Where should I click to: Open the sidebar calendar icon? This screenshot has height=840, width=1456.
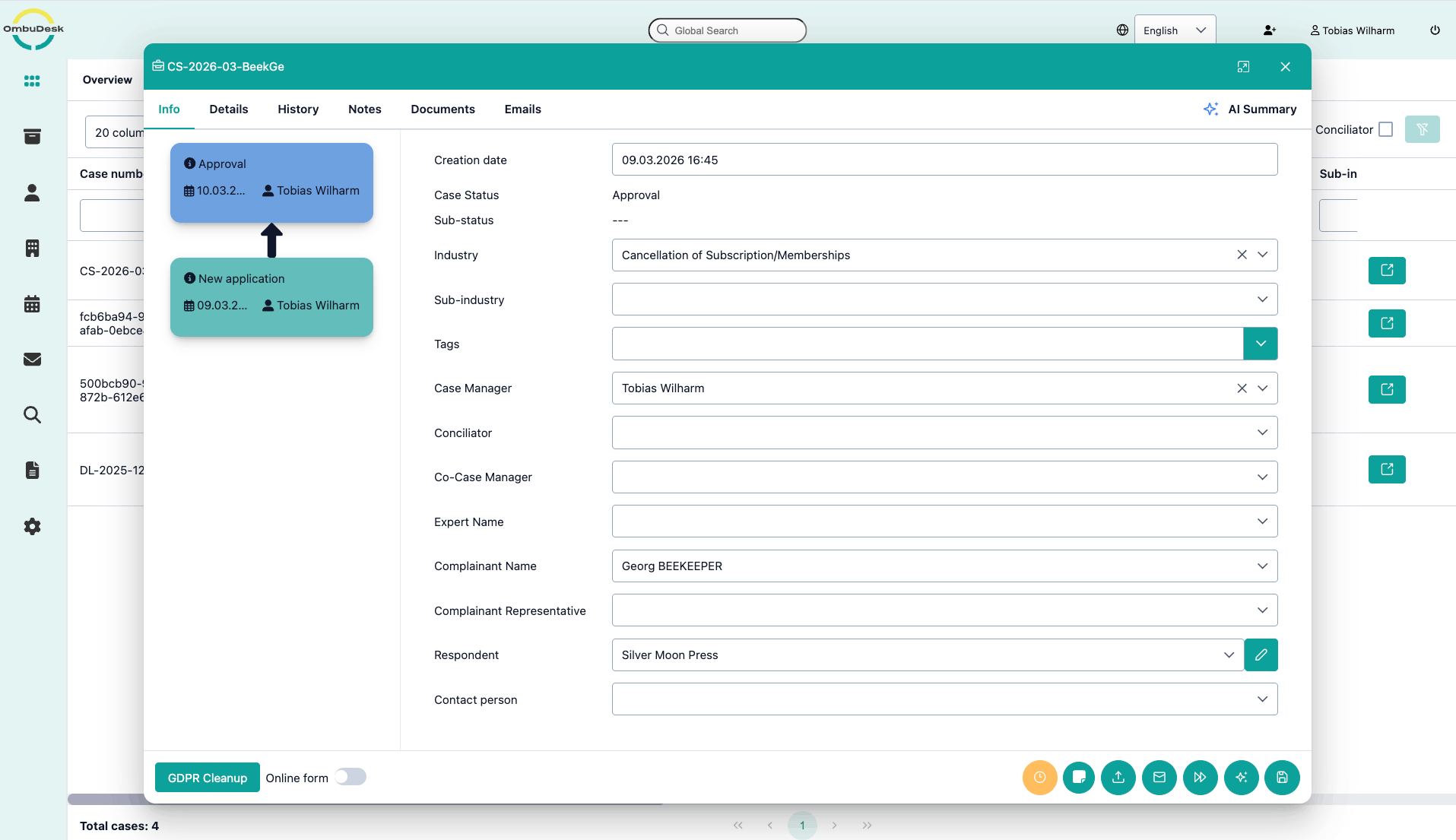tap(32, 304)
